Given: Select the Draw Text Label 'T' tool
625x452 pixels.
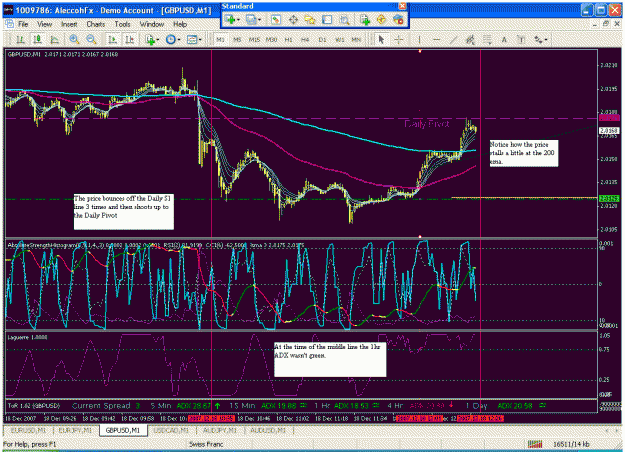Looking at the screenshot, I should [x=521, y=39].
